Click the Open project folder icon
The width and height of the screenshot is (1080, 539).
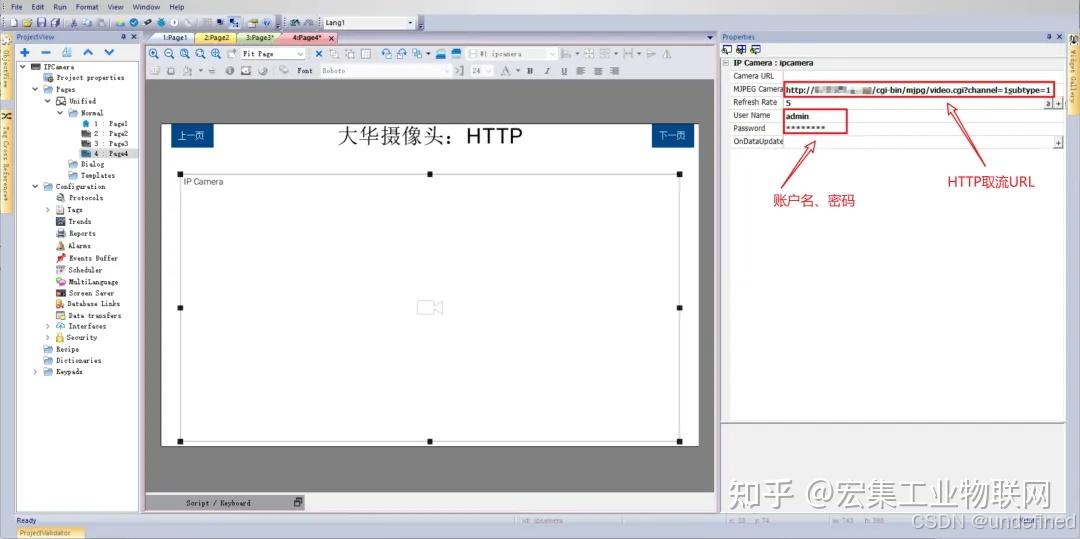[x=27, y=23]
